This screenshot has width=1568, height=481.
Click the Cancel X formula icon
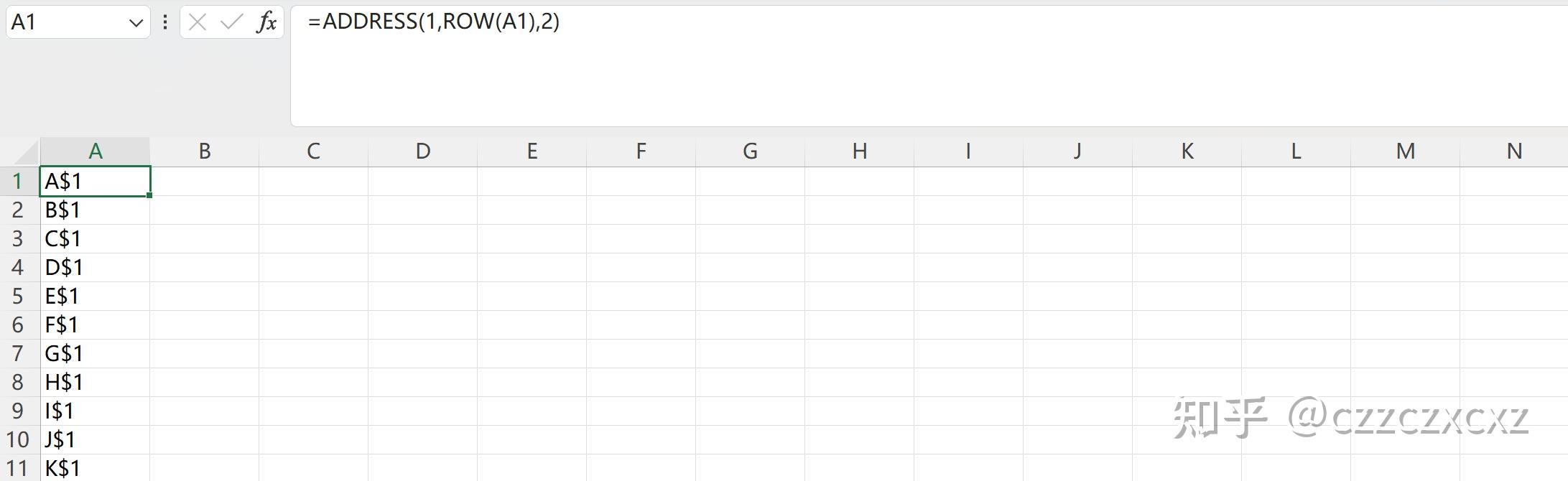(198, 22)
